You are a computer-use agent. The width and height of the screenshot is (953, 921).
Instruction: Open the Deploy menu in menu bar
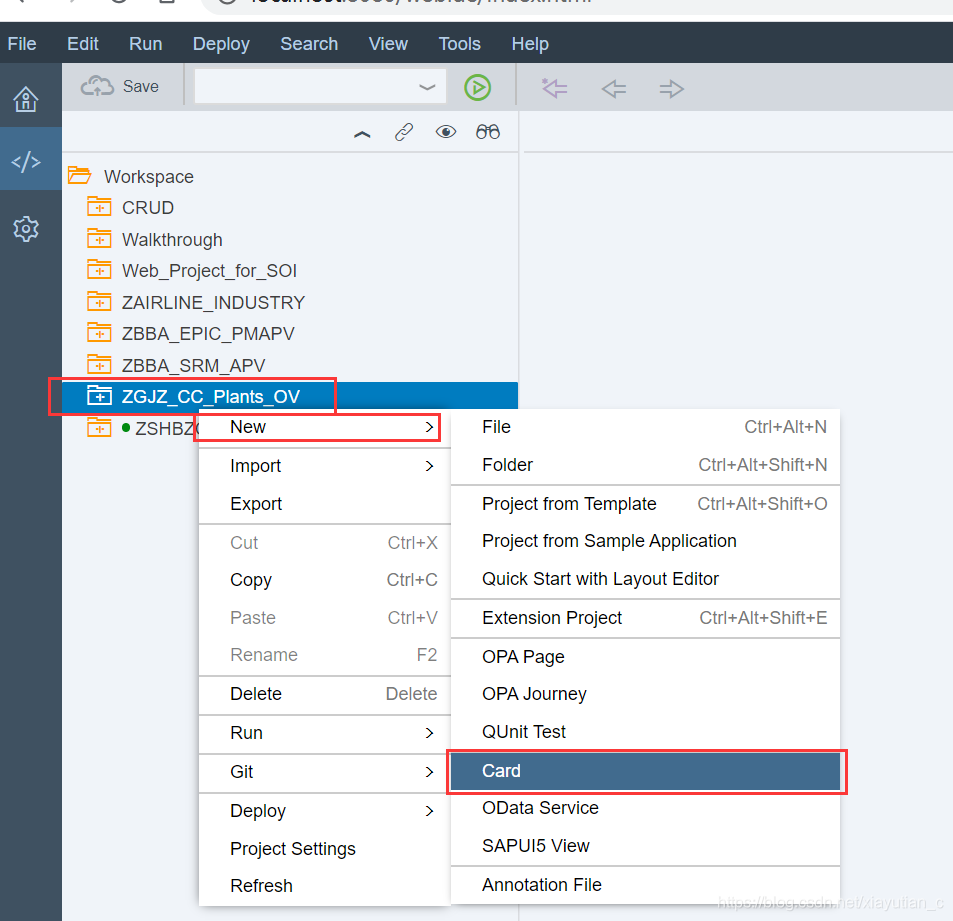point(221,44)
